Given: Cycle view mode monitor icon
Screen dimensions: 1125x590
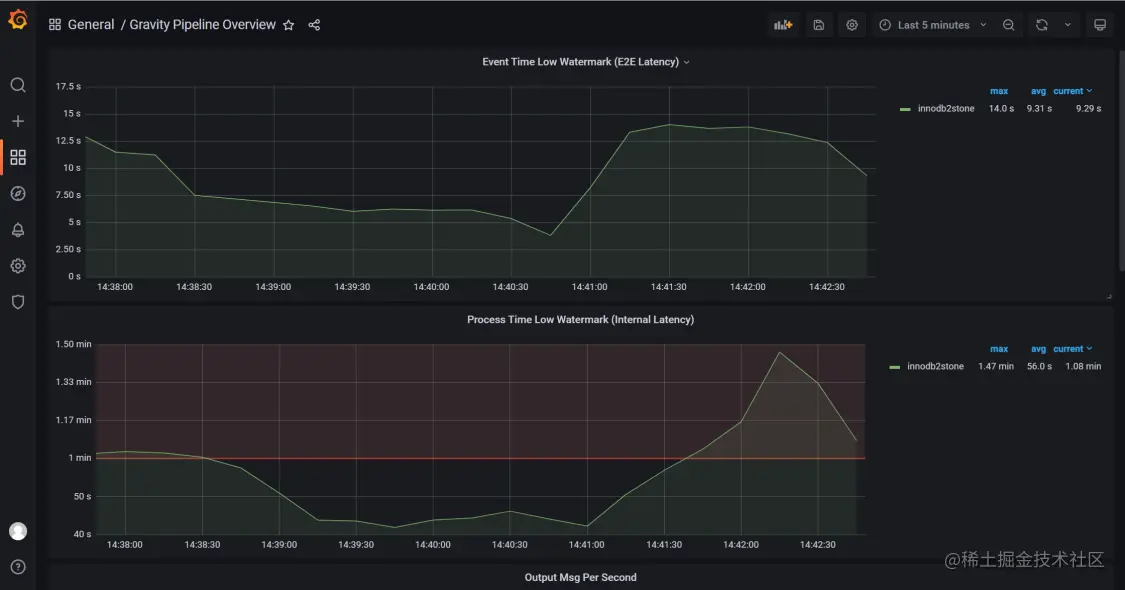Looking at the screenshot, I should pos(1100,25).
